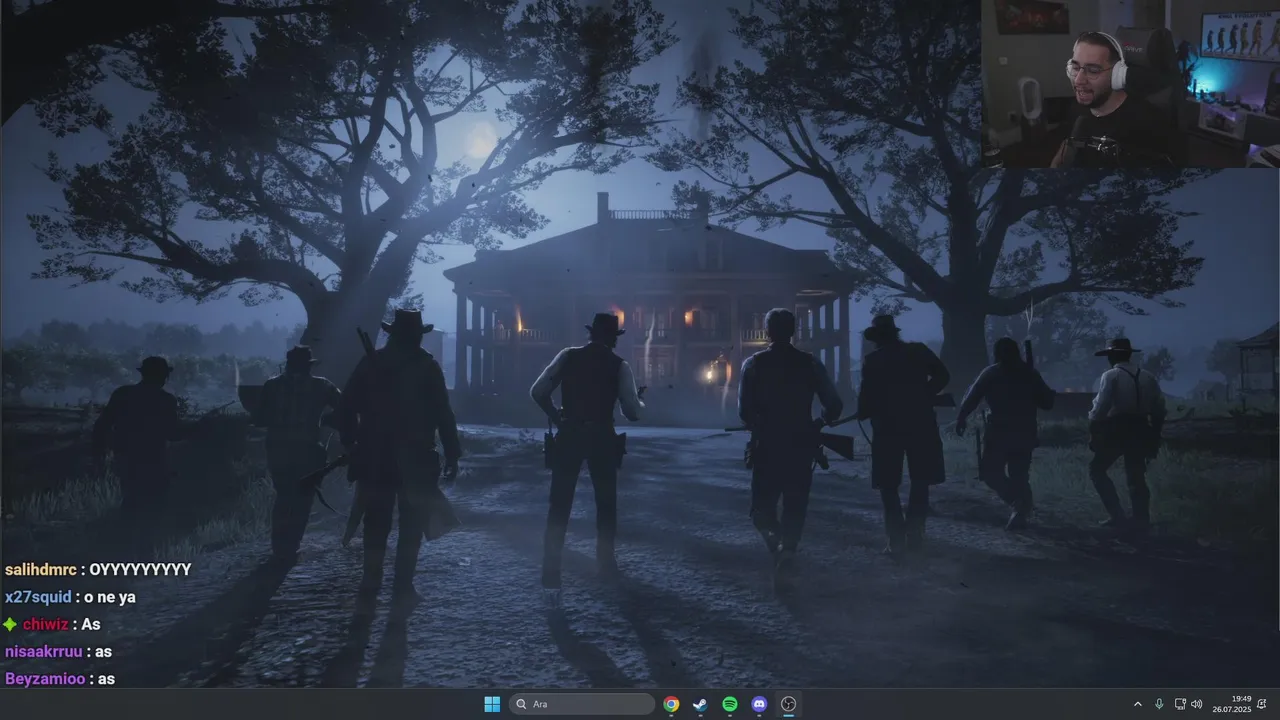Switch to OBS Studio in the taskbar
The height and width of the screenshot is (720, 1280).
coord(788,704)
